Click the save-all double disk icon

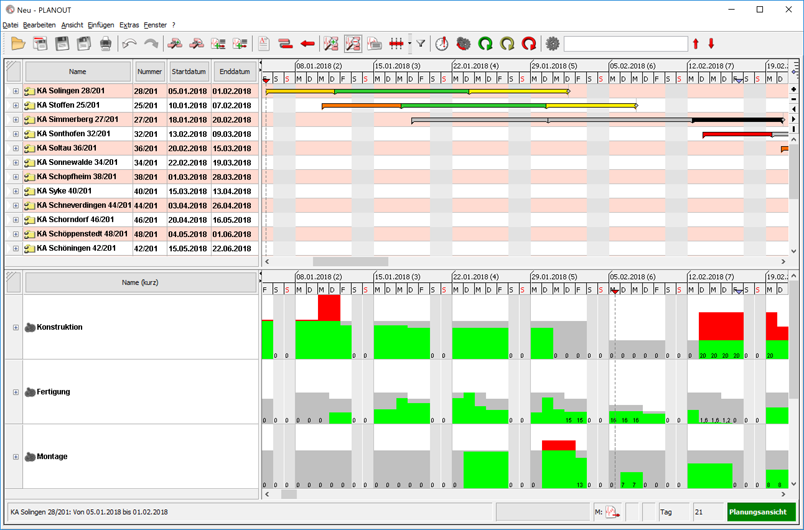pos(84,44)
